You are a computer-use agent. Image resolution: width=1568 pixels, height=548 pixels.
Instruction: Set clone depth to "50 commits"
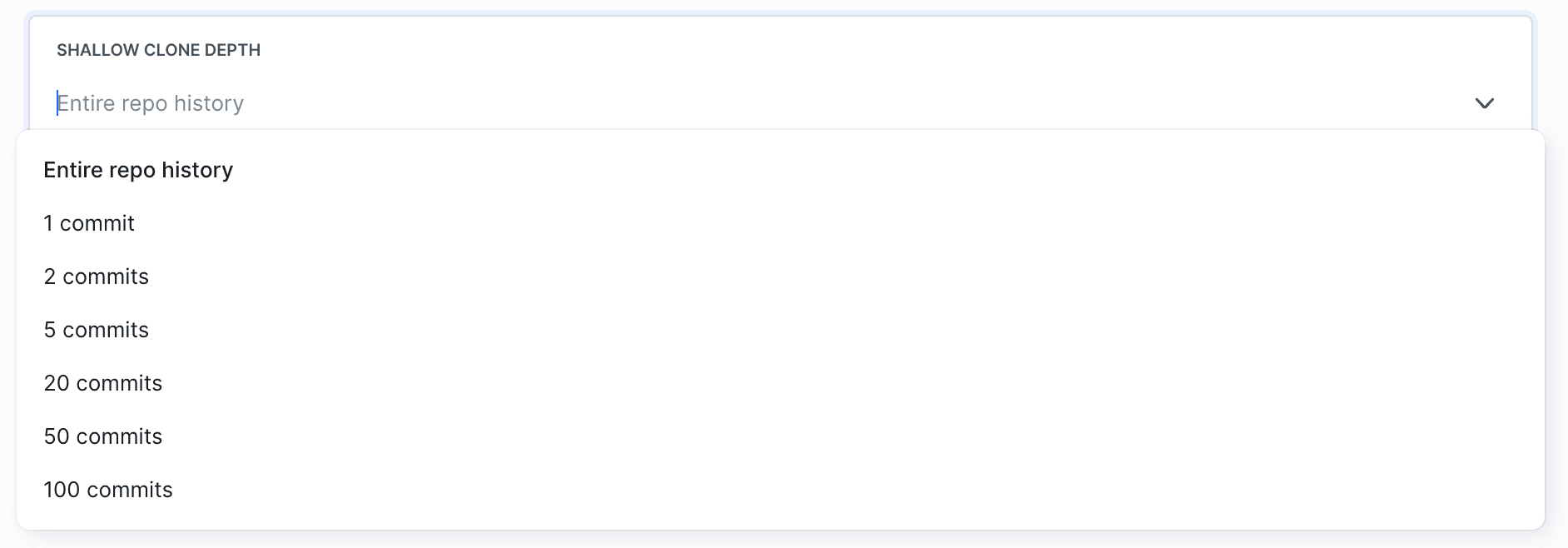103,436
